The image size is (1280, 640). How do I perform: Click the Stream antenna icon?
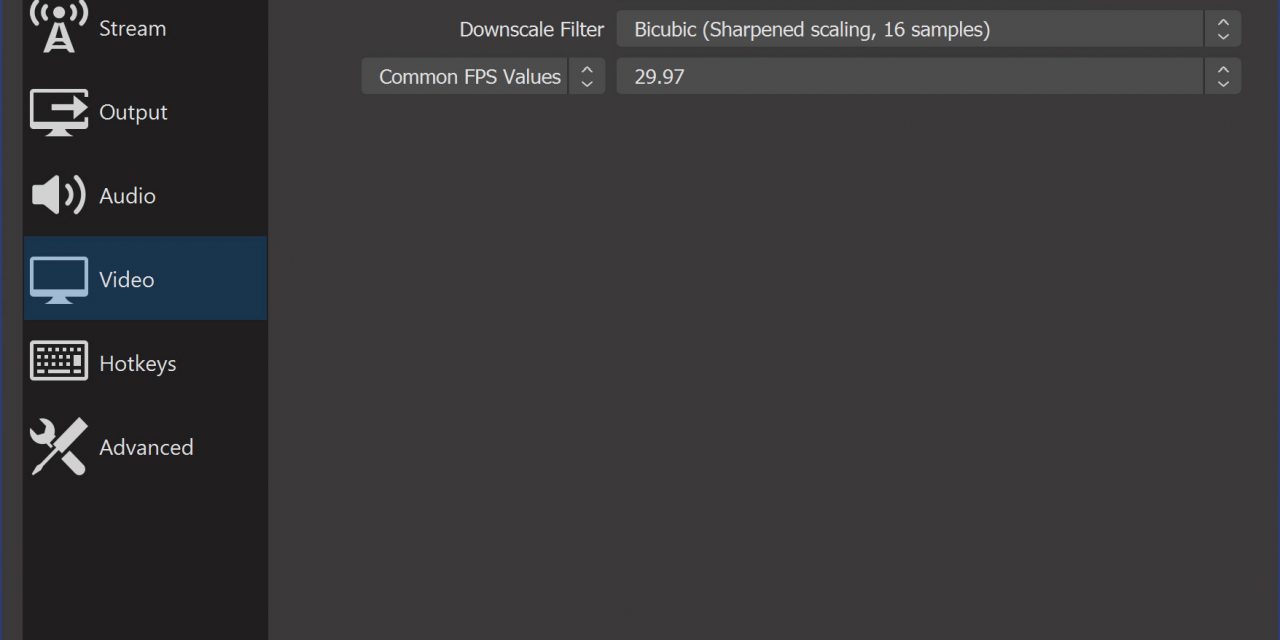click(59, 26)
